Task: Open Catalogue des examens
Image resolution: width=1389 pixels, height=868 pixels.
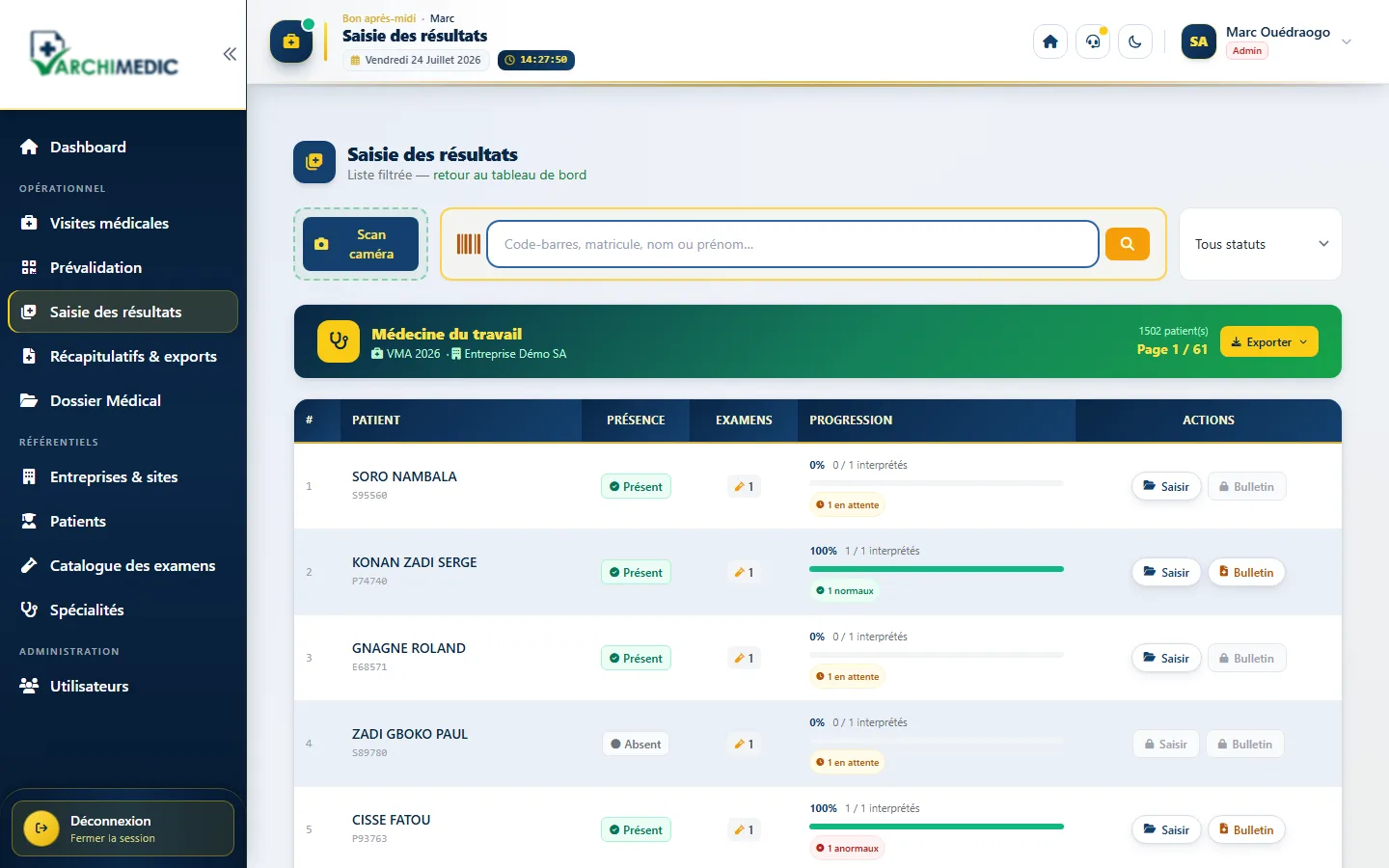Action: click(x=123, y=565)
